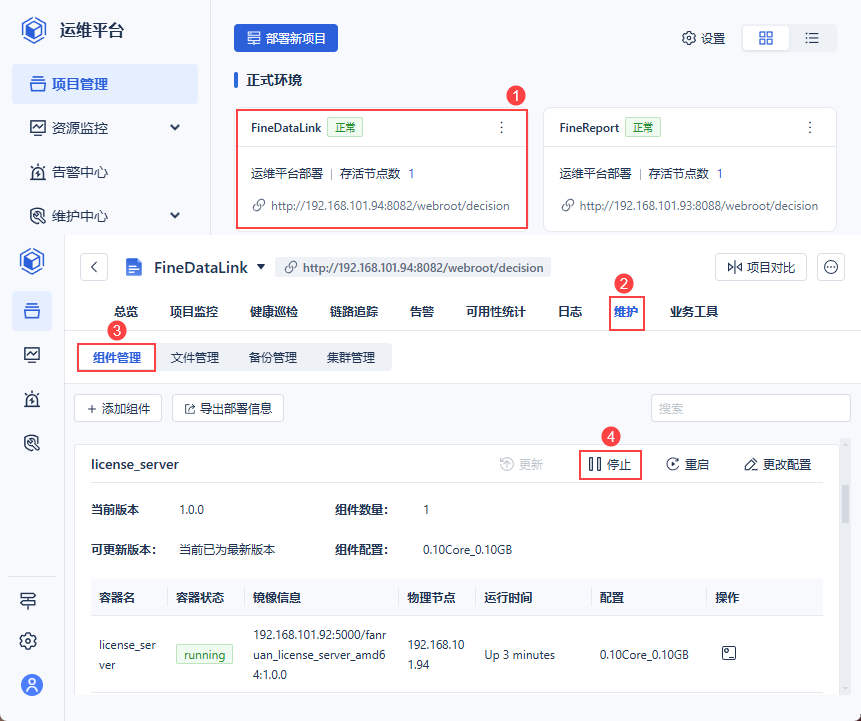The width and height of the screenshot is (861, 721).
Task: Switch to the 健康巡检 tab
Action: [x=274, y=312]
